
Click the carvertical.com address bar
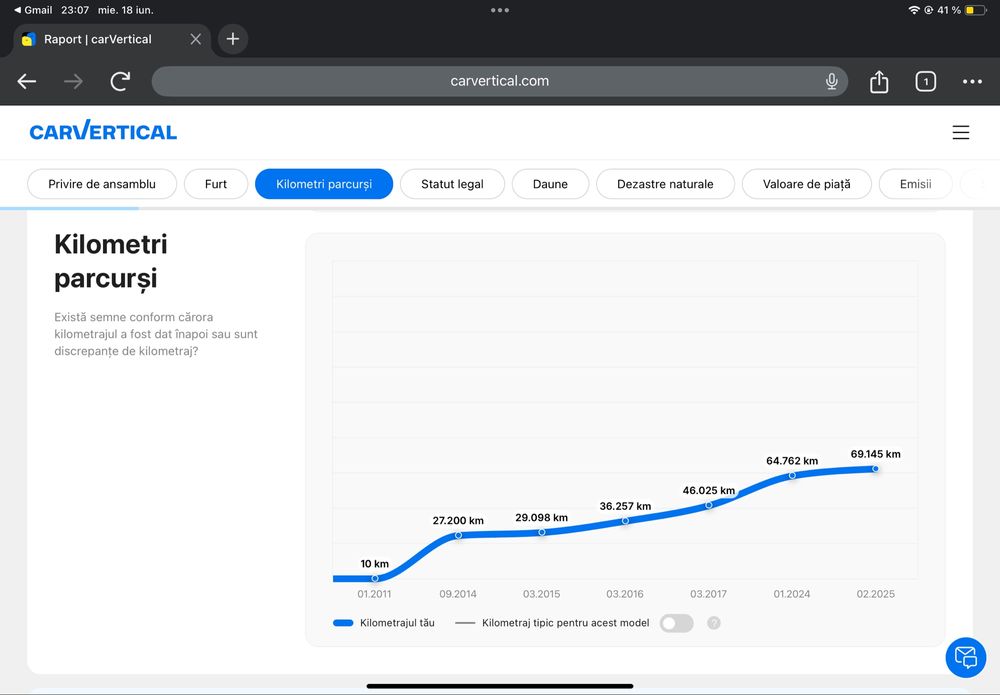(x=499, y=82)
